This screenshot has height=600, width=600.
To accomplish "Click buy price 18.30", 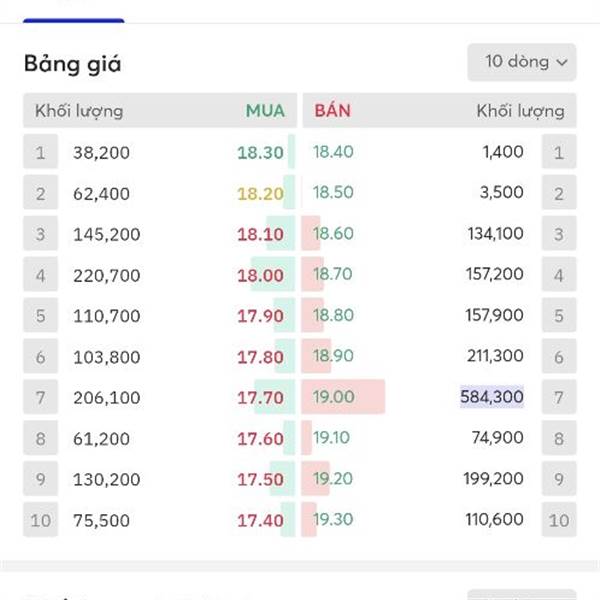I will pos(260,153).
